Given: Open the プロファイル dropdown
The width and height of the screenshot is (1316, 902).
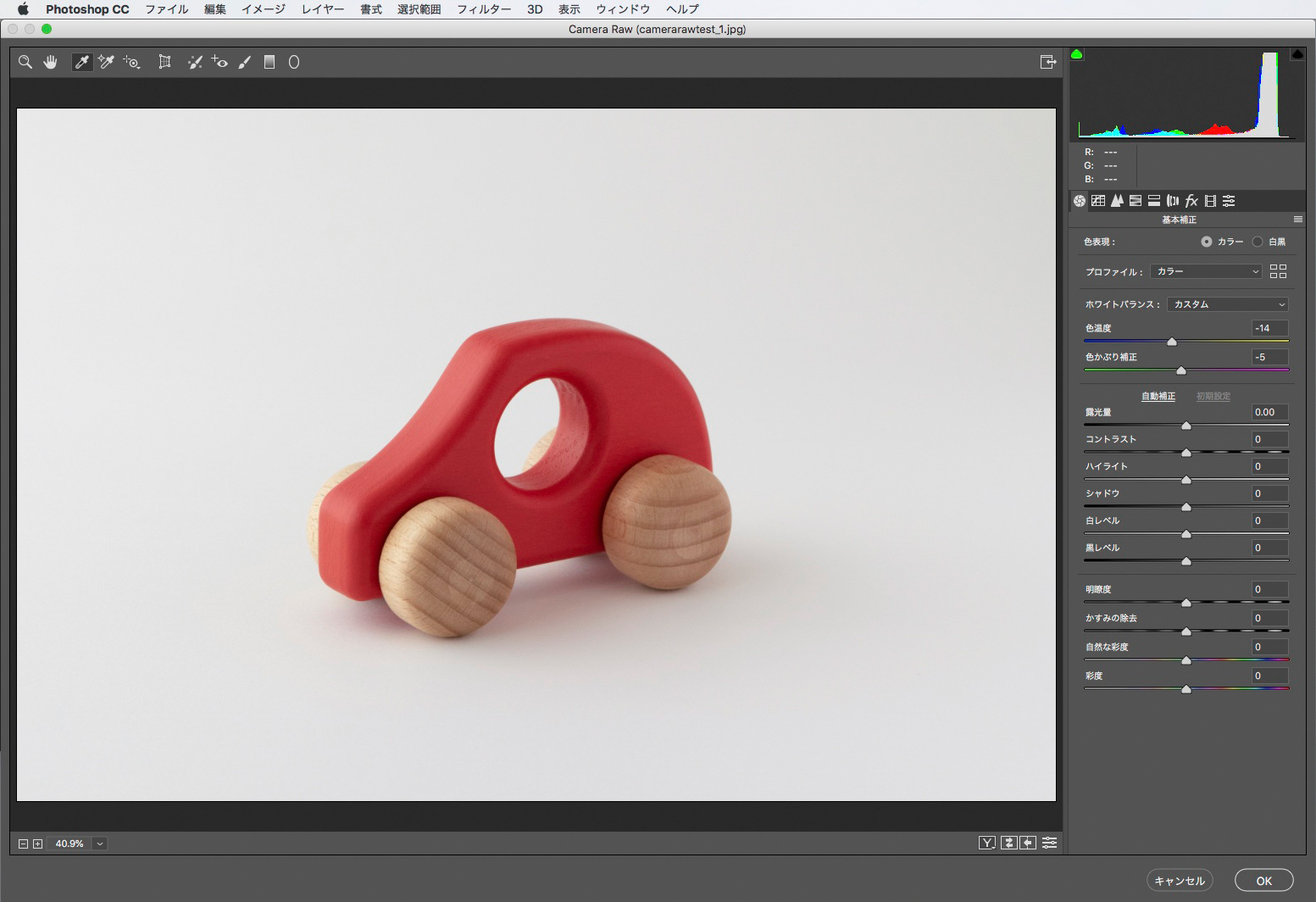Looking at the screenshot, I should (1206, 271).
